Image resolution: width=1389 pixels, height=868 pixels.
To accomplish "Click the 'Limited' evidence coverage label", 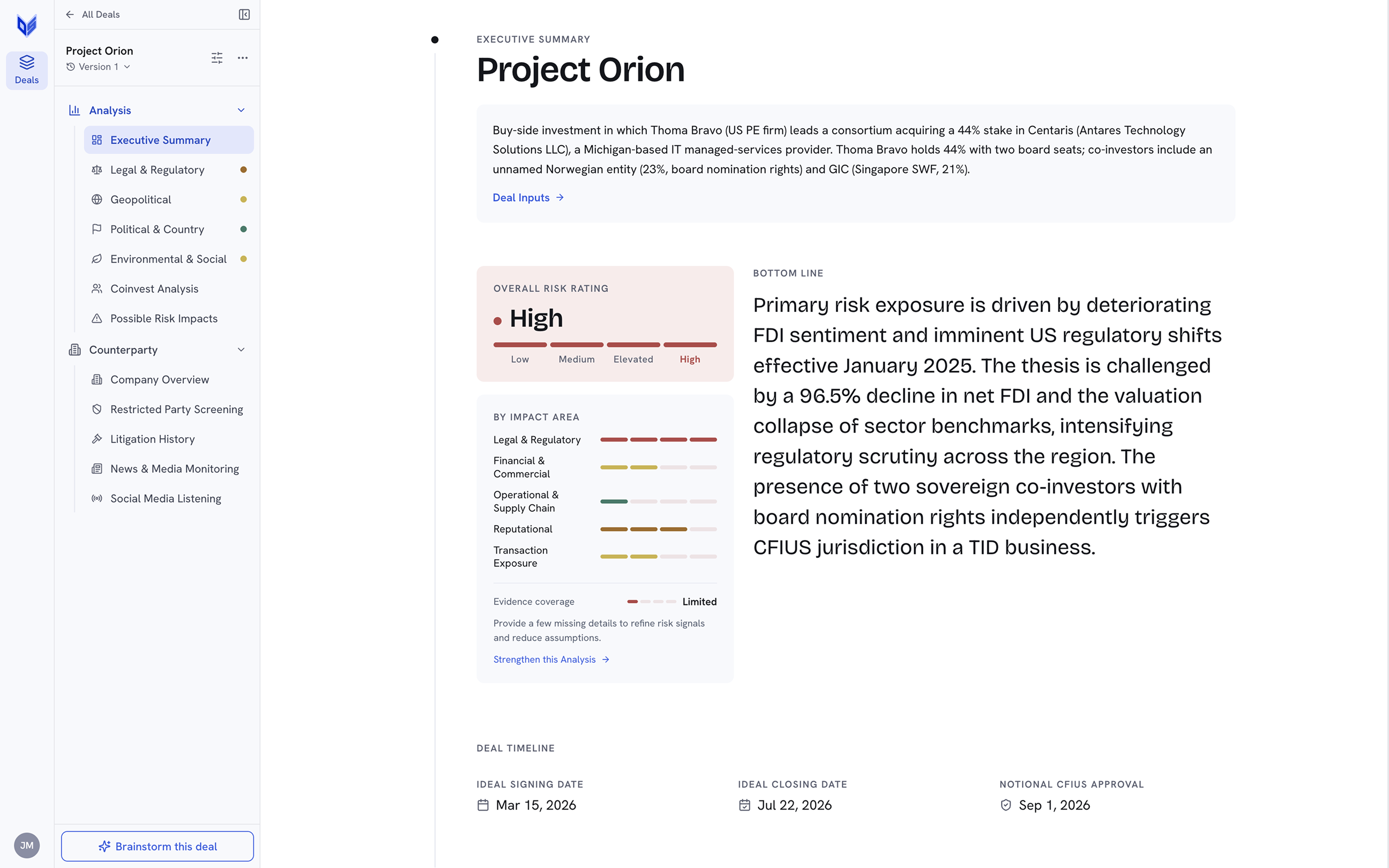I will 699,602.
